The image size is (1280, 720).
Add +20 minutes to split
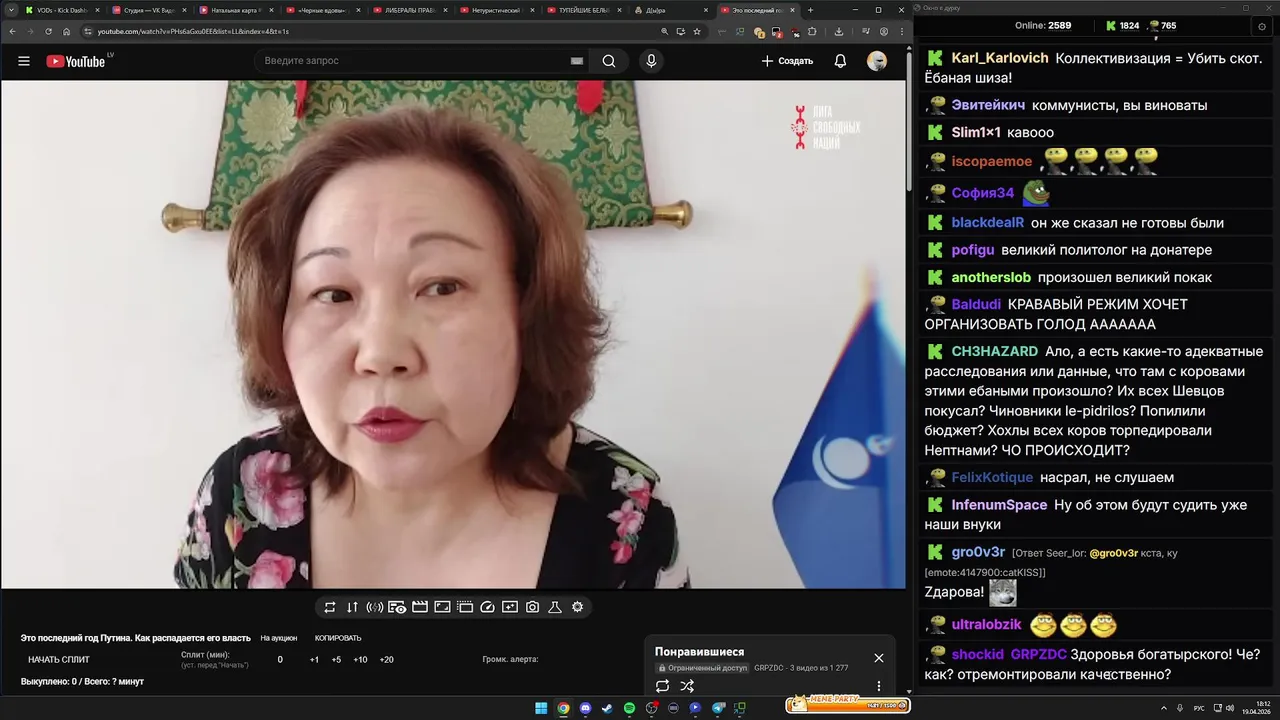tap(387, 660)
